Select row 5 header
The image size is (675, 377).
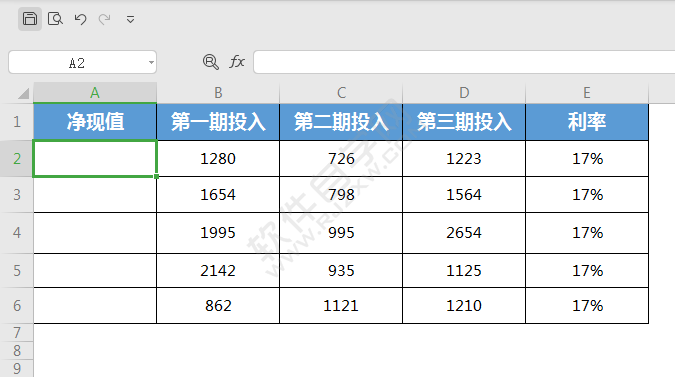17,271
